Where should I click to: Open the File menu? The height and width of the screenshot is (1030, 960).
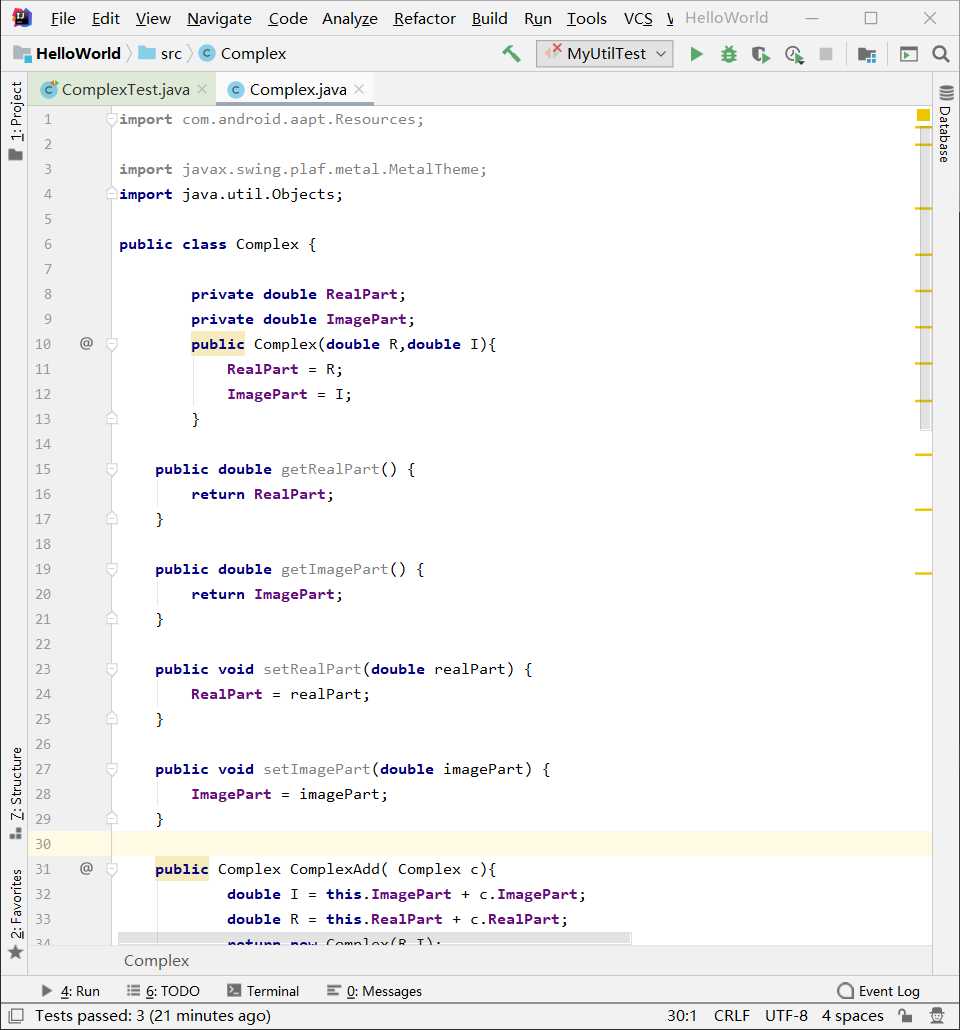tap(63, 18)
